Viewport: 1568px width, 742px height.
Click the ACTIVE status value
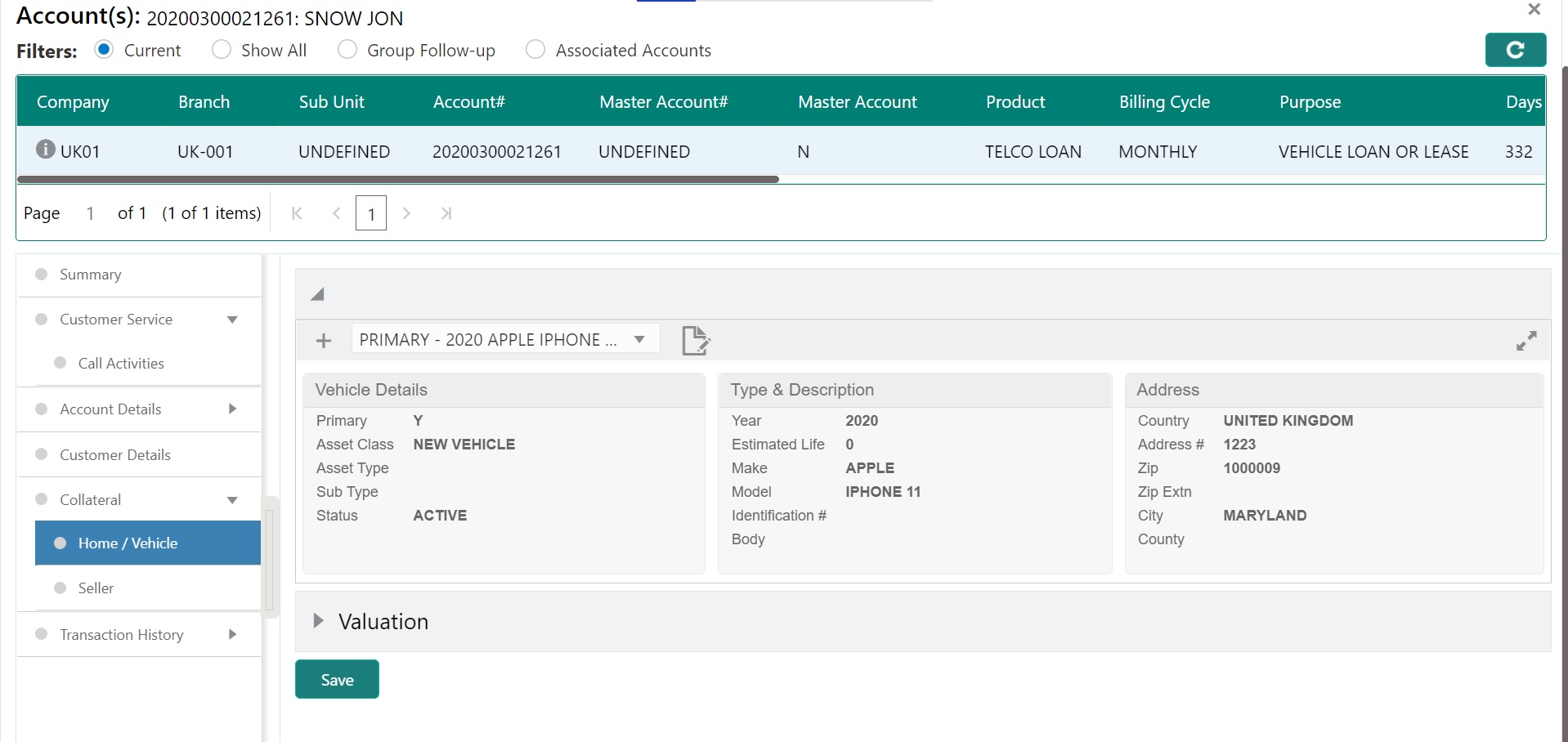tap(440, 516)
